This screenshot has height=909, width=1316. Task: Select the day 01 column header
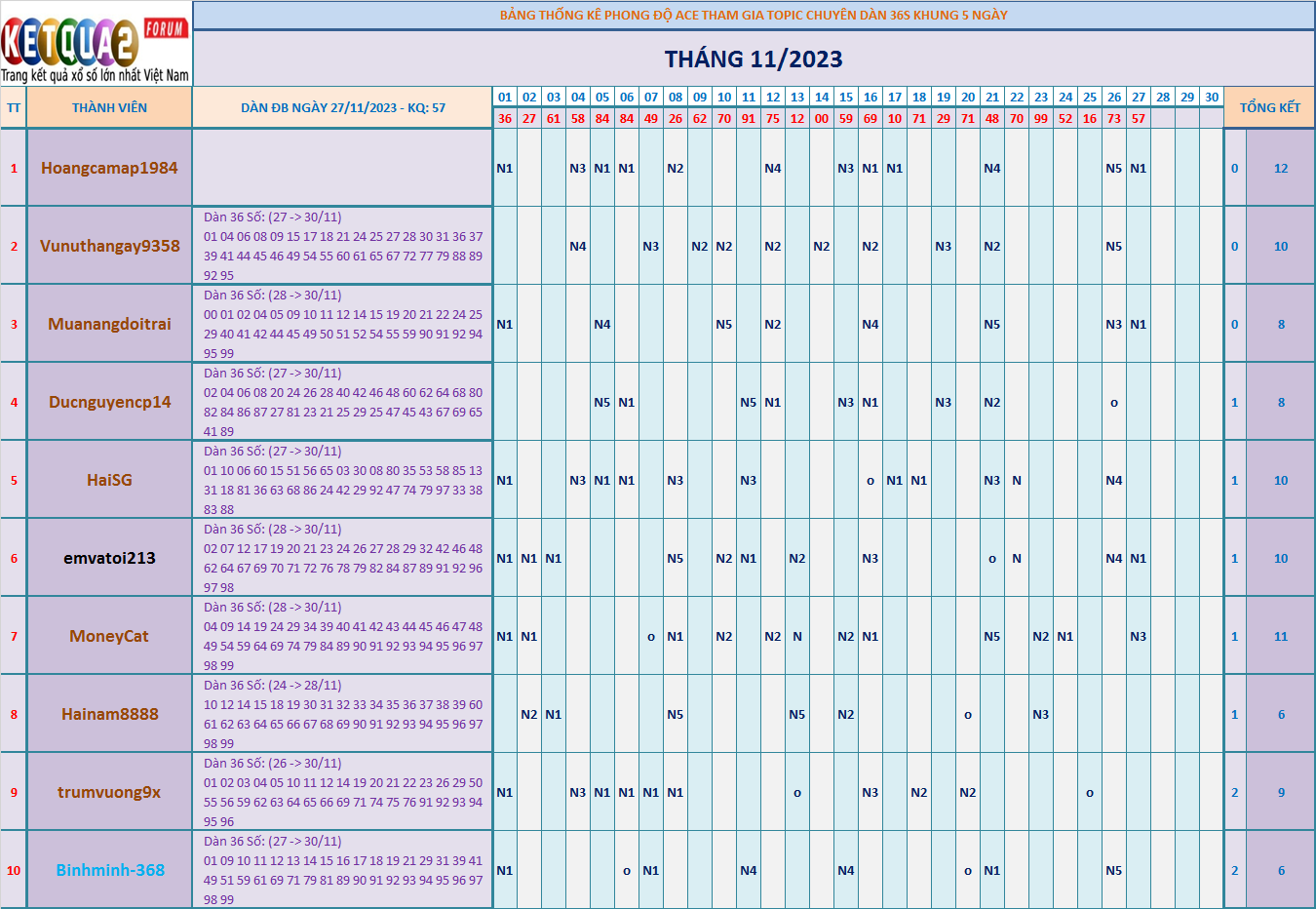tap(505, 98)
